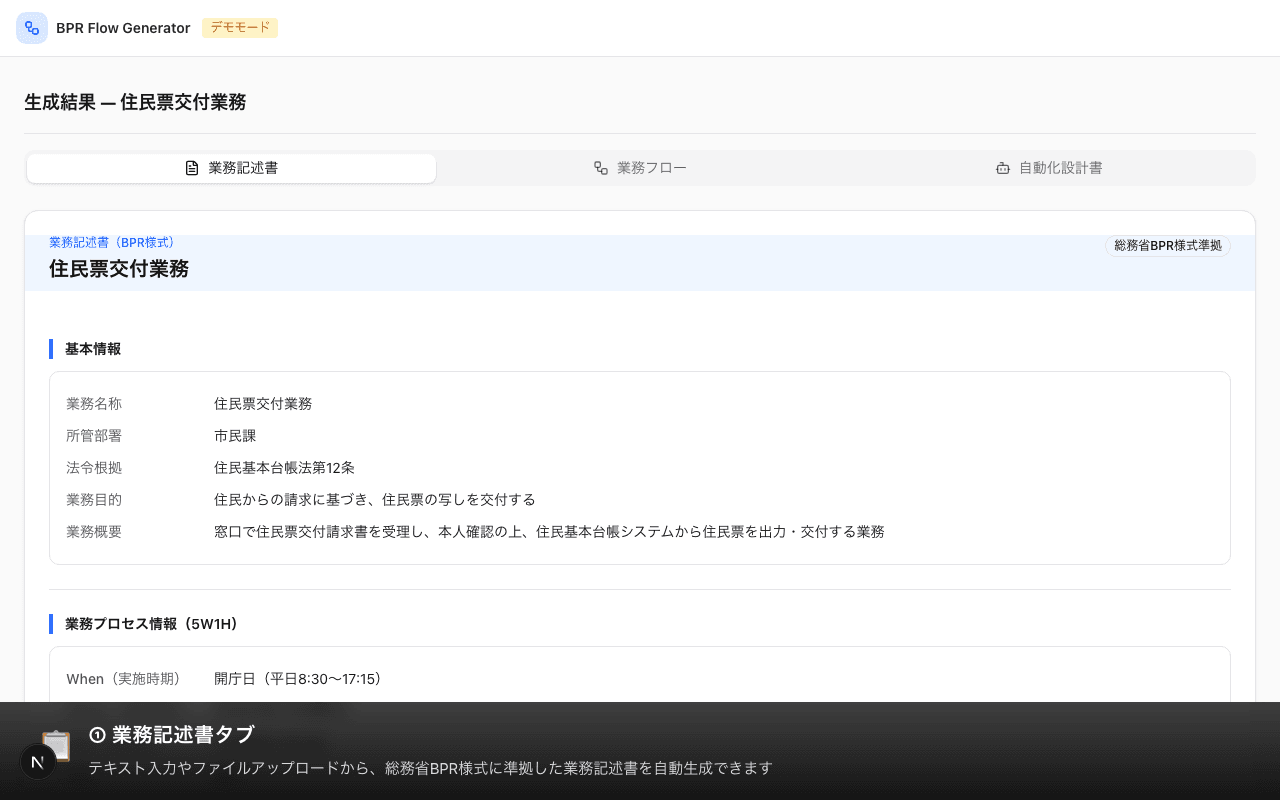
Task: Click the step ① icon in the overlay heading
Action: tap(96, 735)
